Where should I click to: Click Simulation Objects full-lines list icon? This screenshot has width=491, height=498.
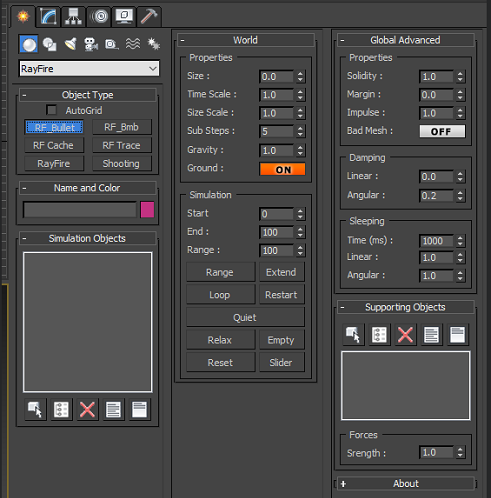pos(113,409)
